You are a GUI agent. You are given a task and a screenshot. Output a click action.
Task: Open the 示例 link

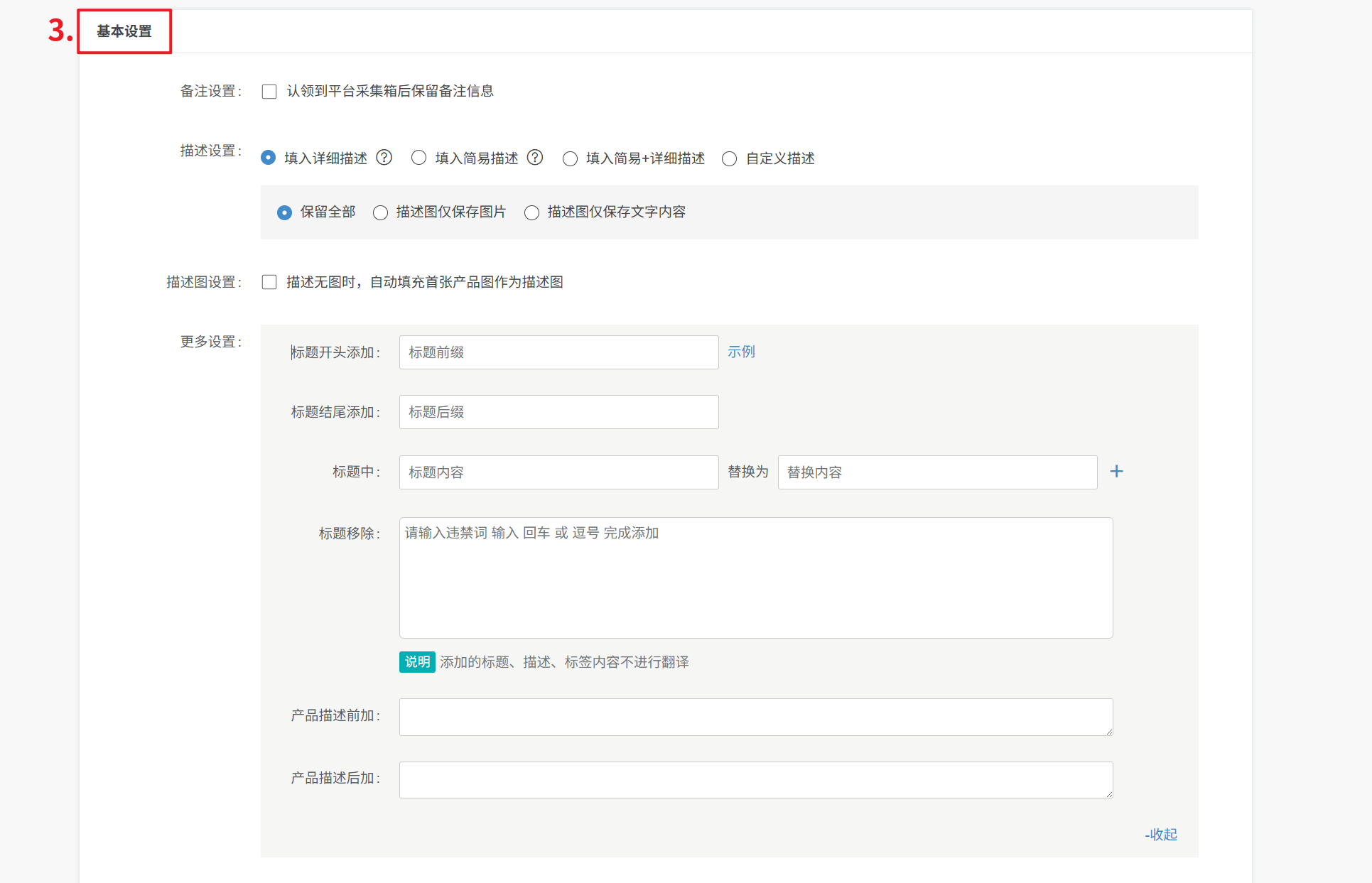pyautogui.click(x=741, y=352)
